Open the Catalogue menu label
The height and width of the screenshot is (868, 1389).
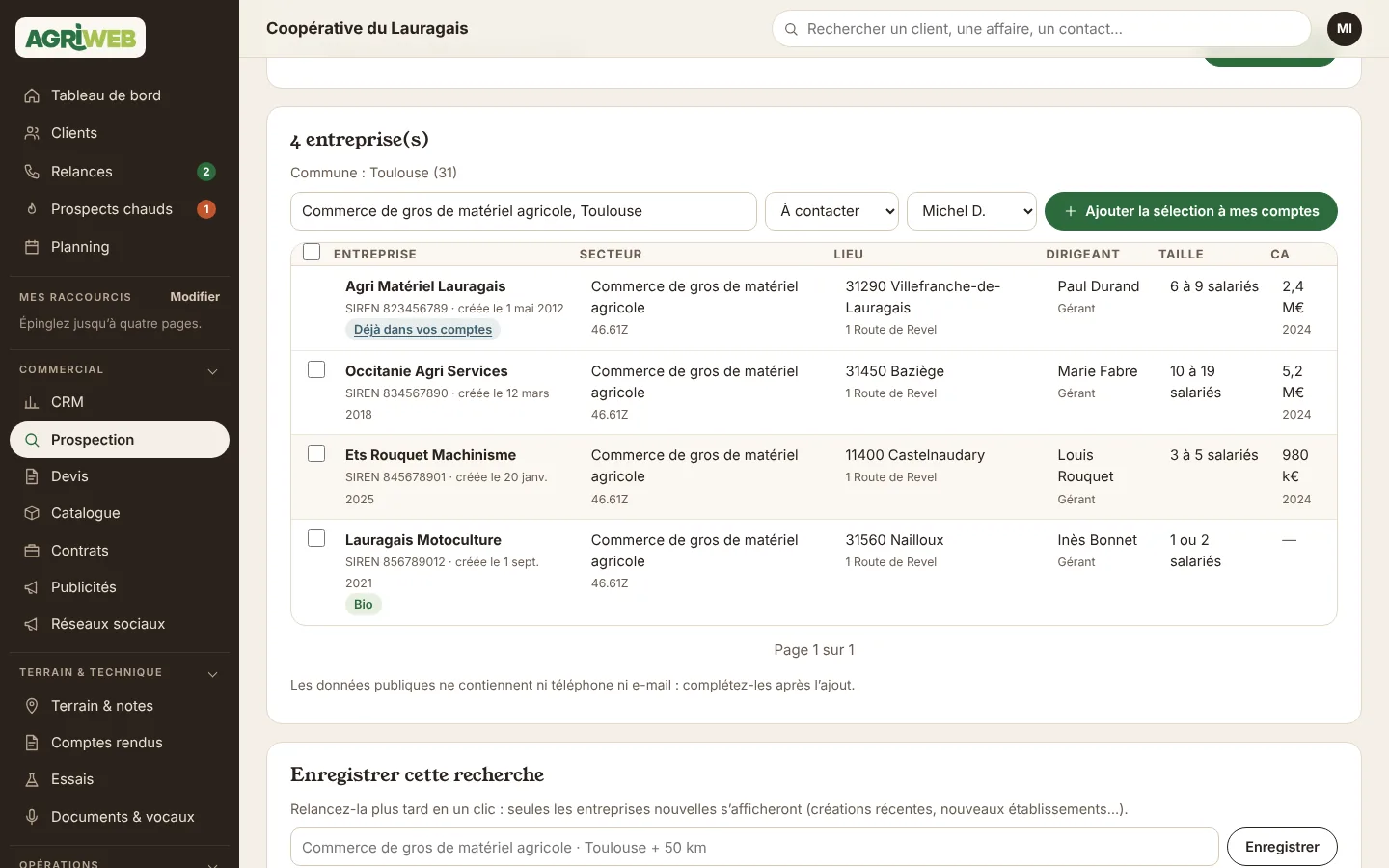tap(86, 513)
